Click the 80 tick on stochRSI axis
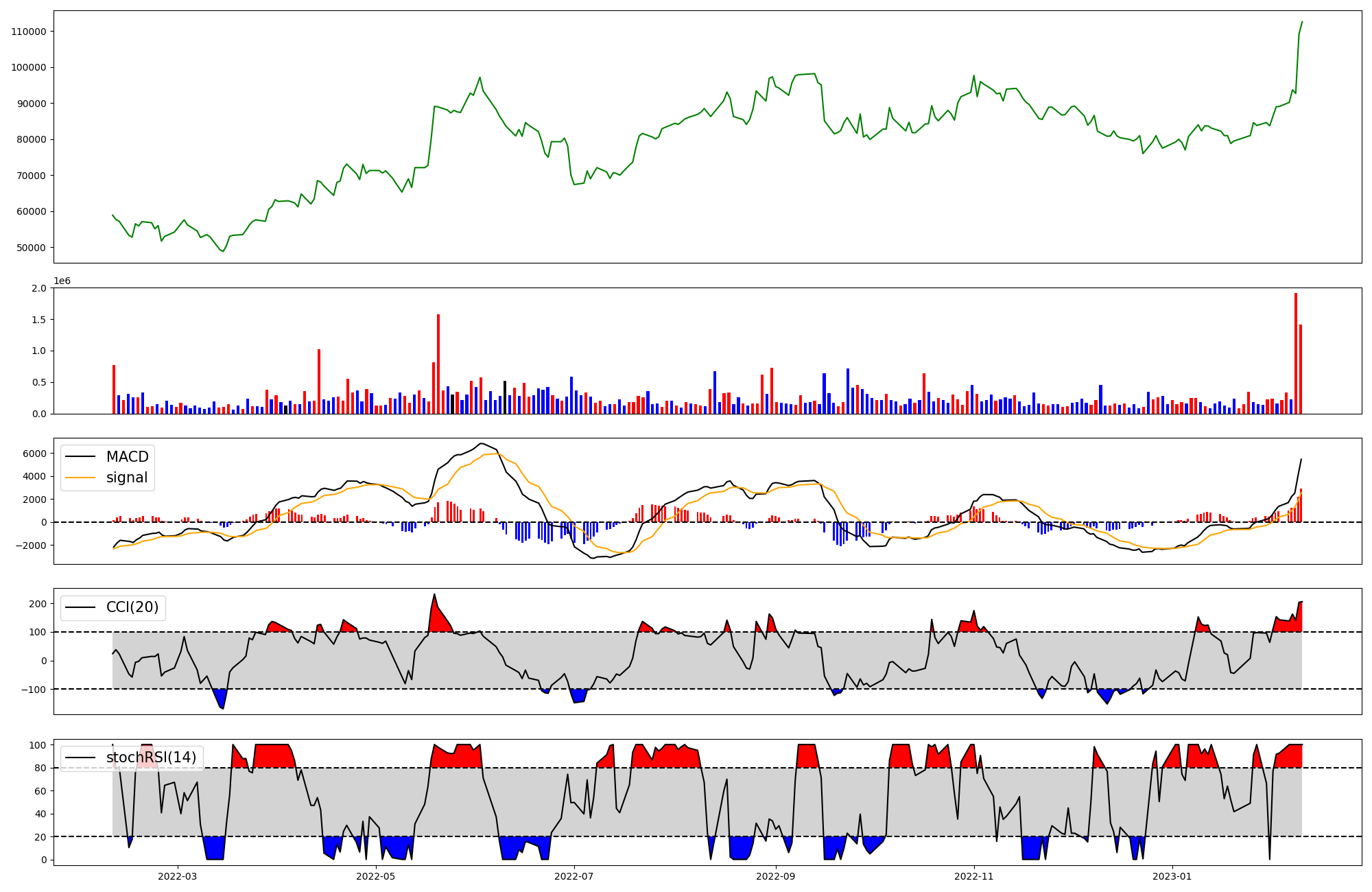Image resolution: width=1372 pixels, height=892 pixels. coord(41,768)
